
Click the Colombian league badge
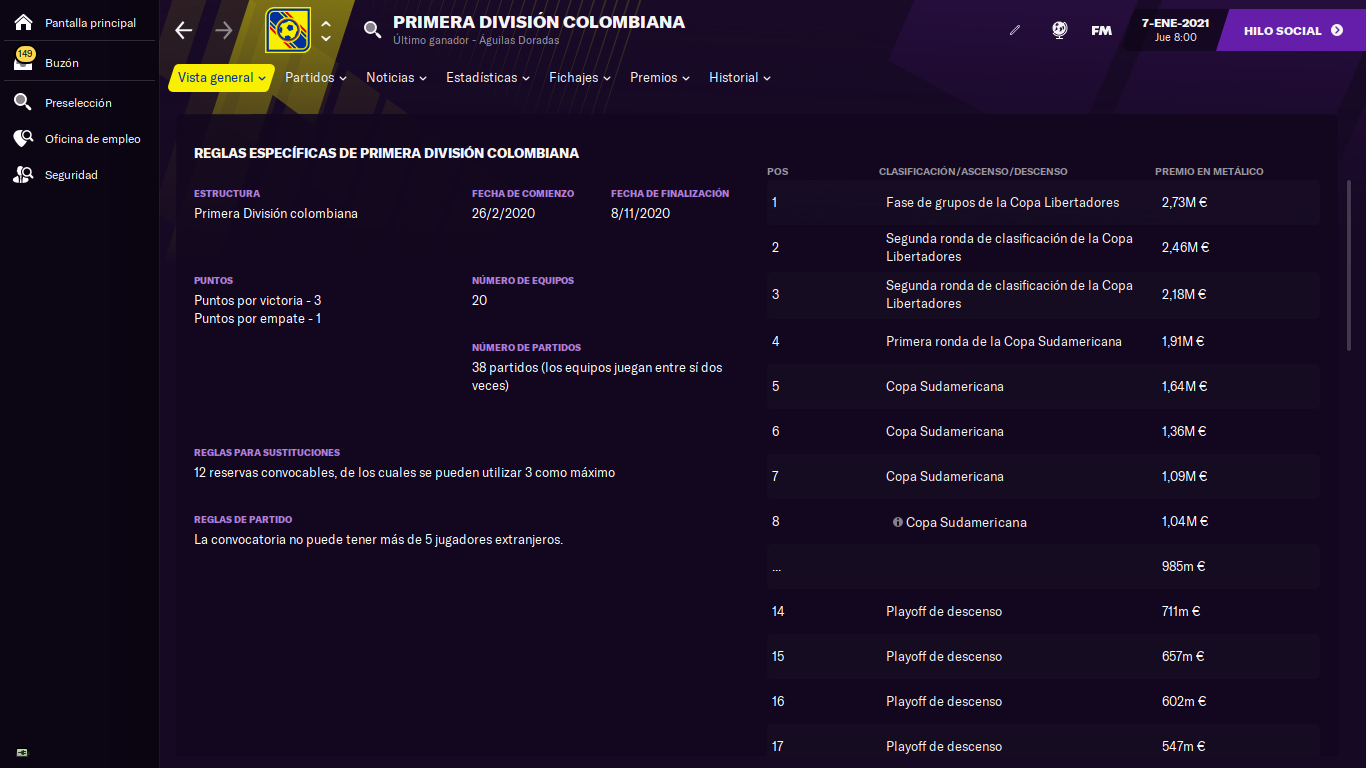click(288, 30)
